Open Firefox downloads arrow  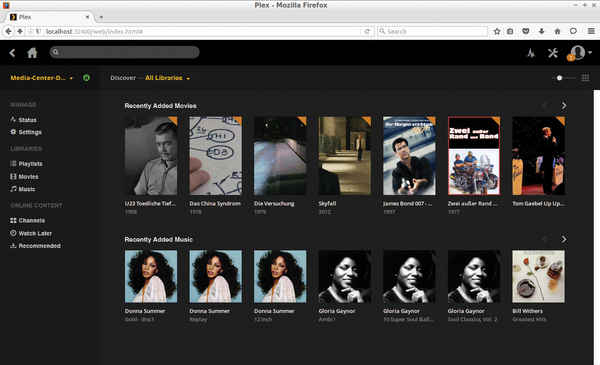[x=541, y=31]
